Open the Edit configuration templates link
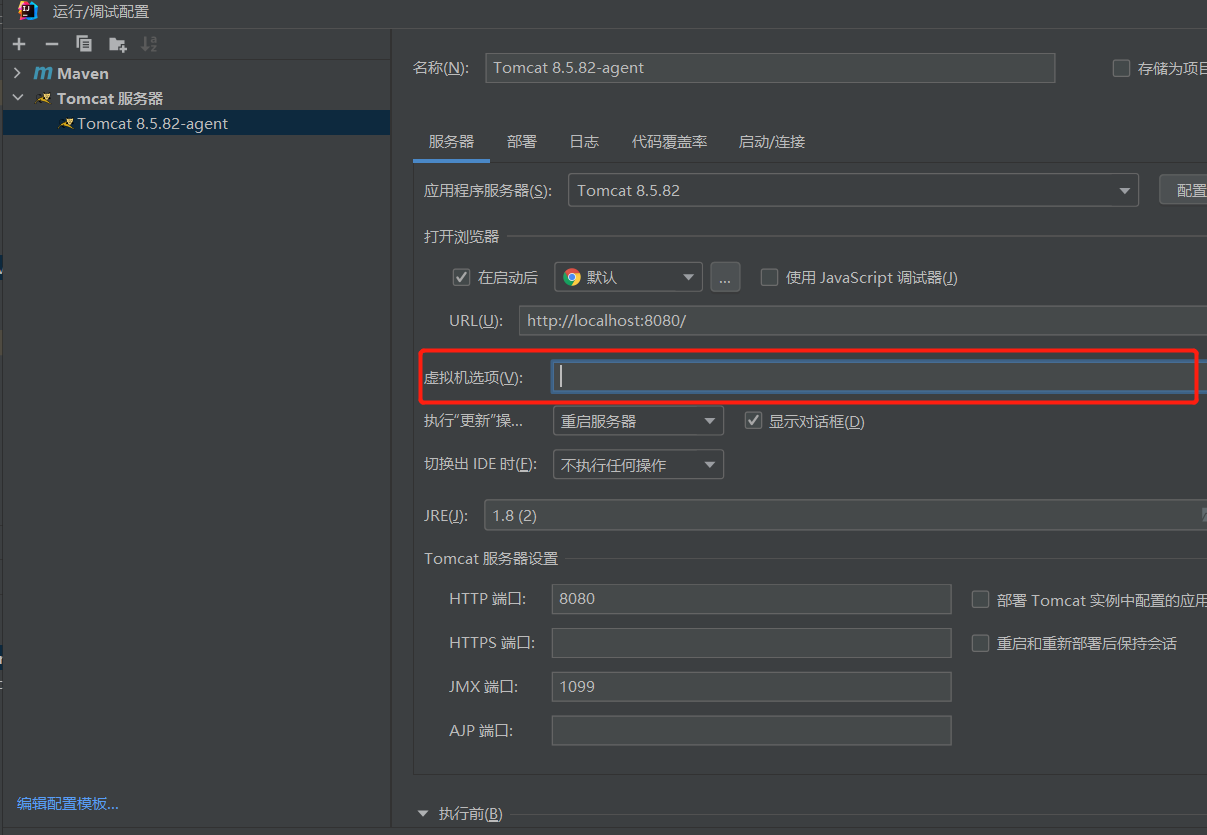Image resolution: width=1207 pixels, height=835 pixels. click(x=68, y=804)
